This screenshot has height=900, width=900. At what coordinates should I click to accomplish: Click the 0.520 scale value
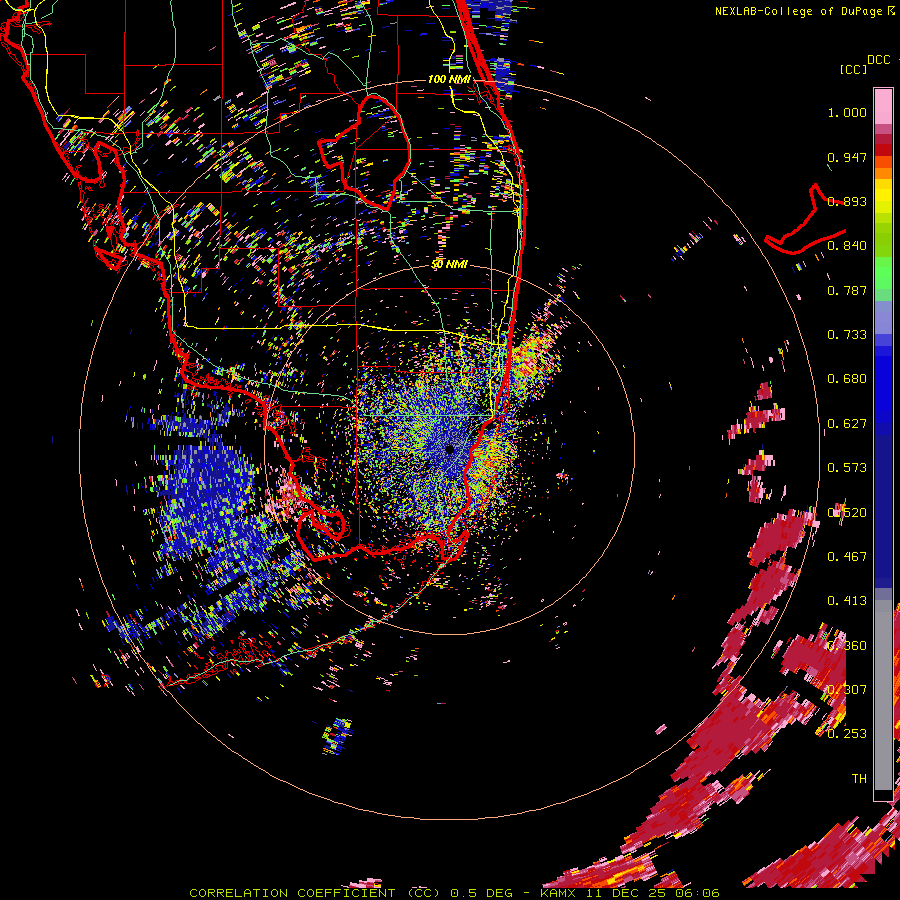pos(847,513)
